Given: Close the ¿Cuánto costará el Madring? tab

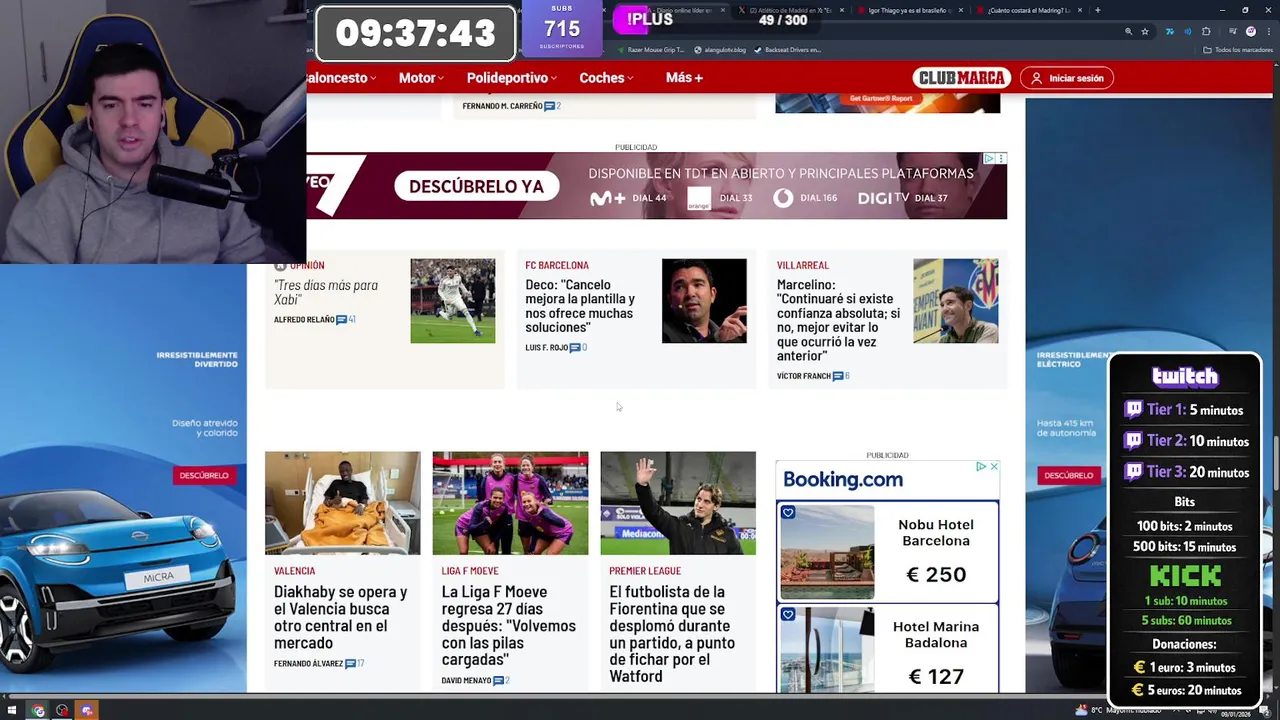Looking at the screenshot, I should (1080, 10).
